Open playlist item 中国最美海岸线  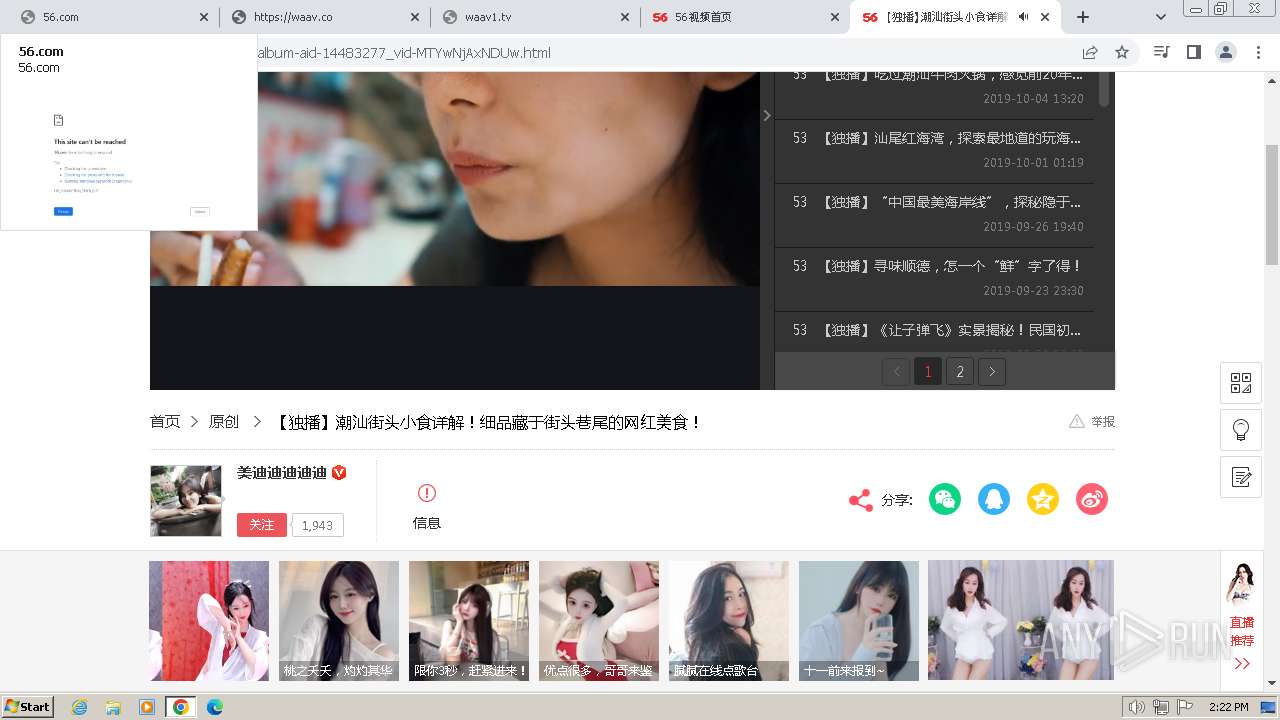click(935, 214)
